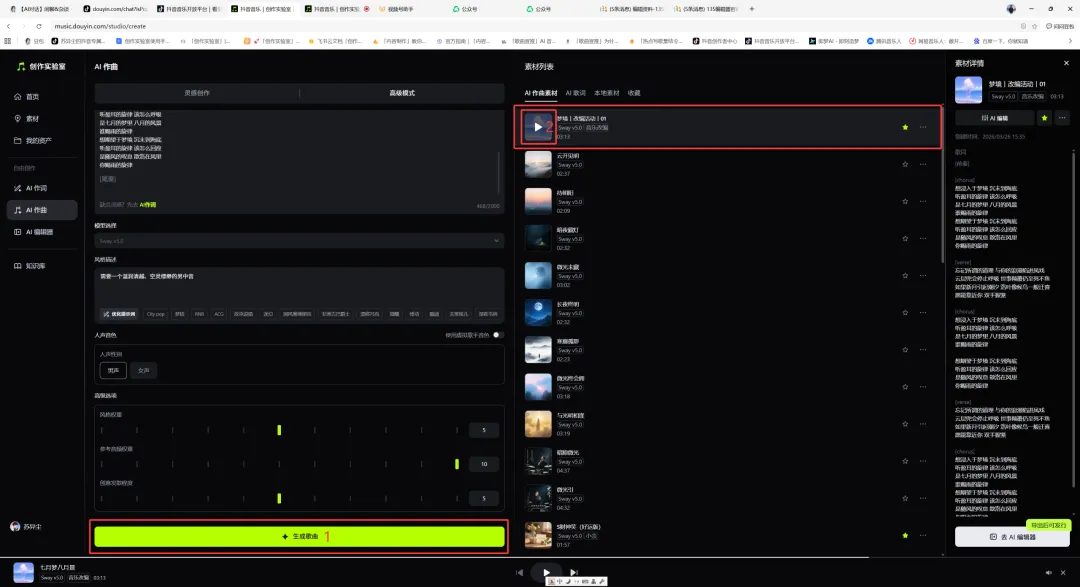1080x587 pixels.
Task: Select AI 作曲 in the sidebar
Action: [41, 210]
